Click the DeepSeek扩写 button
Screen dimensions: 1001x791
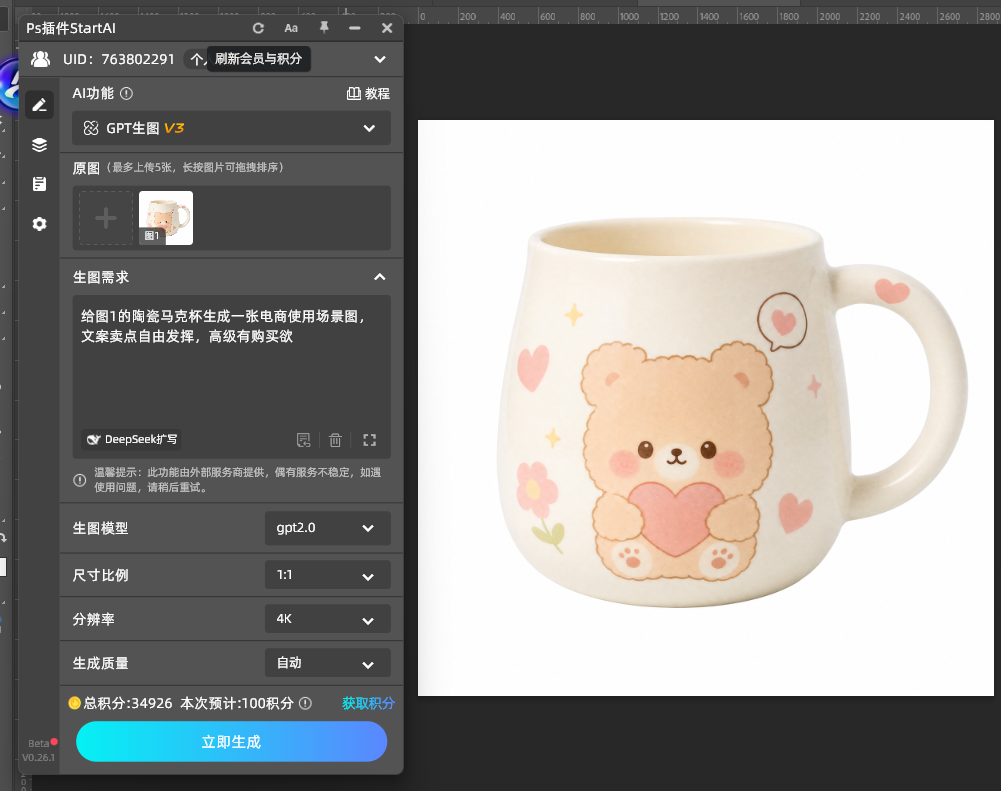coord(132,439)
